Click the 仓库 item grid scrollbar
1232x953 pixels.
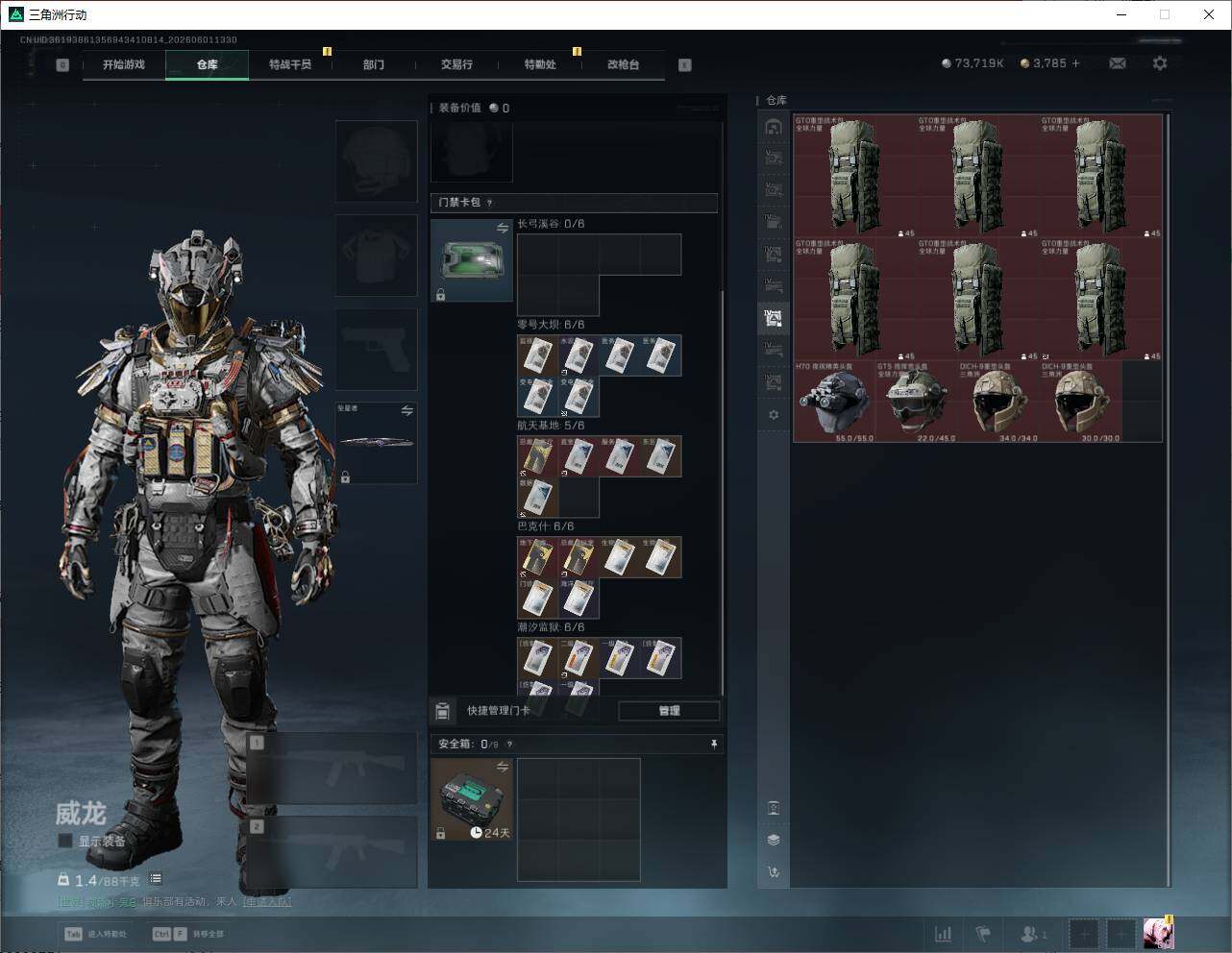pyautogui.click(x=1168, y=500)
